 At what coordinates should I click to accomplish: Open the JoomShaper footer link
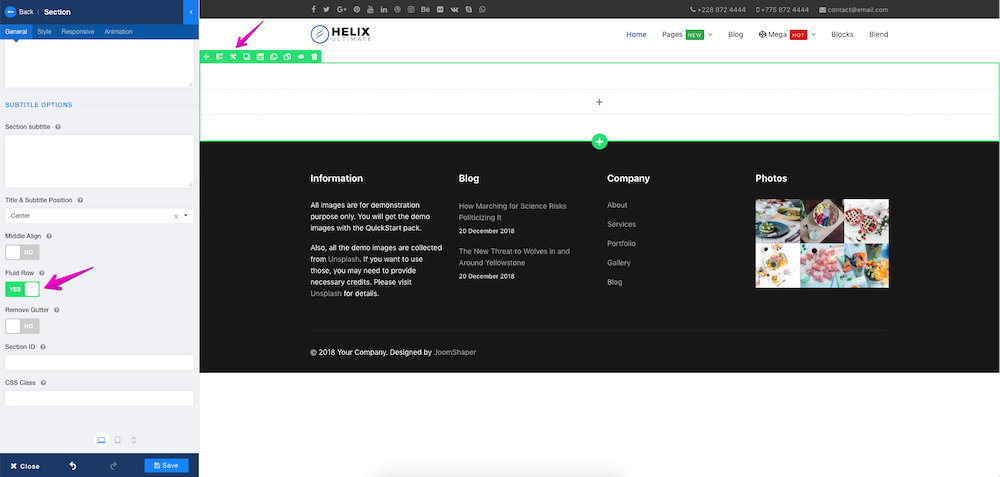tap(455, 352)
